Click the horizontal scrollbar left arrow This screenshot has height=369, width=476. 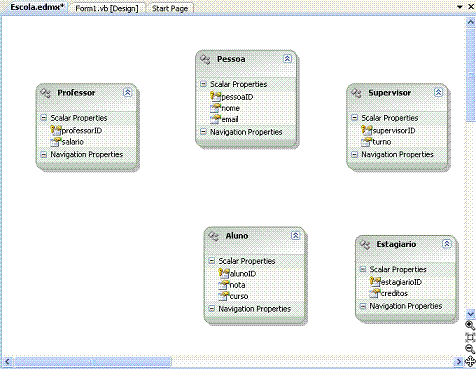(7, 361)
